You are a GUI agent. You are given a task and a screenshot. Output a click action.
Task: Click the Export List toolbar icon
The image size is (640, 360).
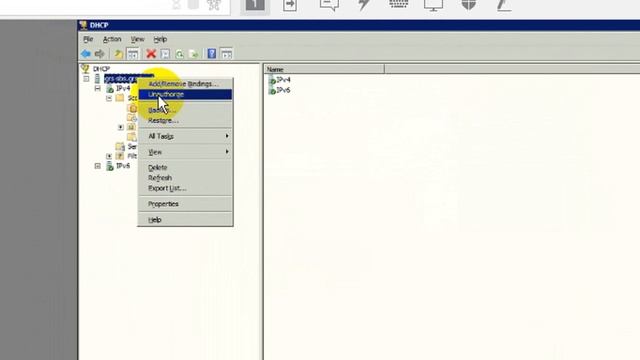(194, 54)
